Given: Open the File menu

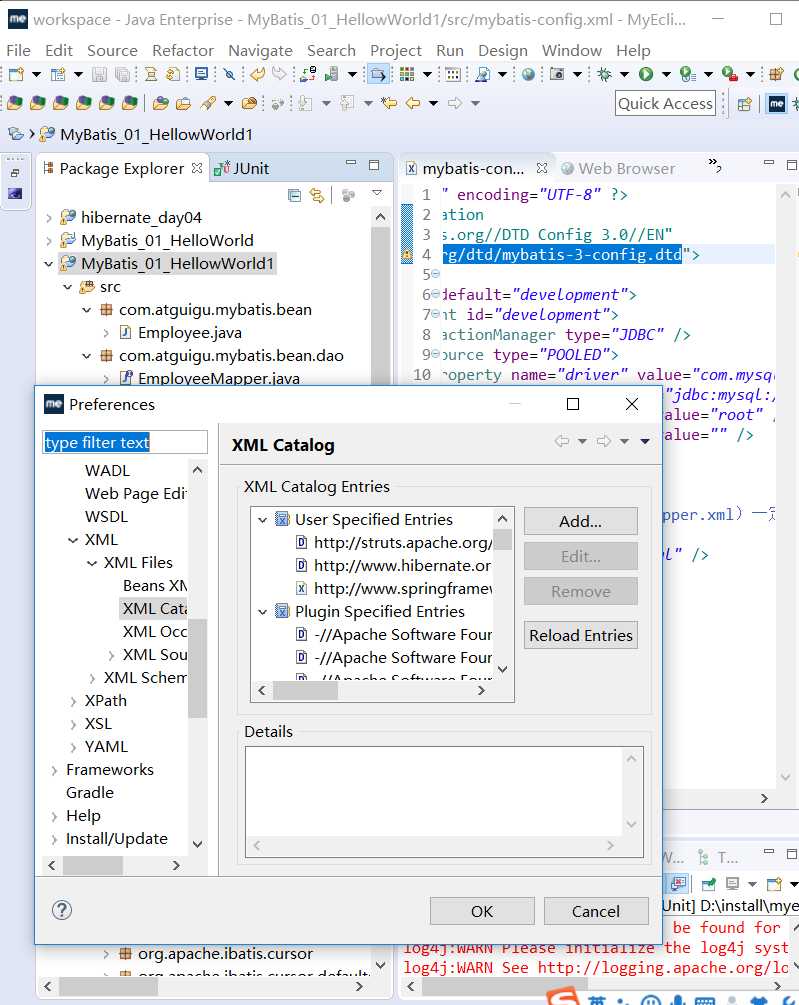Looking at the screenshot, I should coord(18,50).
